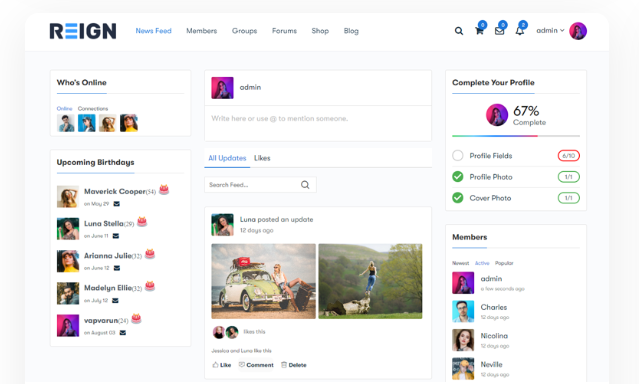
Task: Delete Luna's post
Action: coord(293,365)
